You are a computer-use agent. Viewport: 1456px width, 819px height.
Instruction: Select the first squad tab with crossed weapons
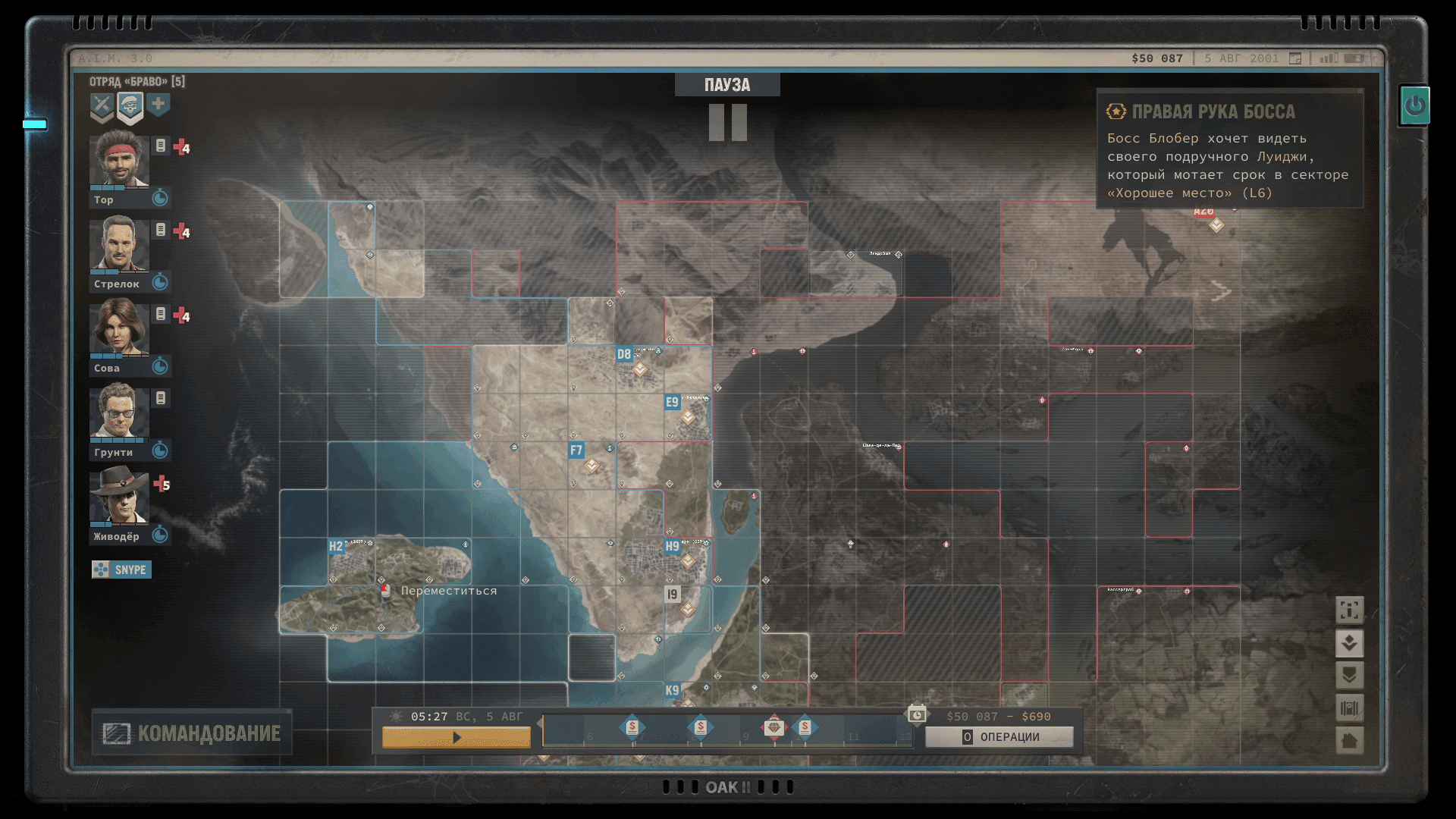click(102, 106)
